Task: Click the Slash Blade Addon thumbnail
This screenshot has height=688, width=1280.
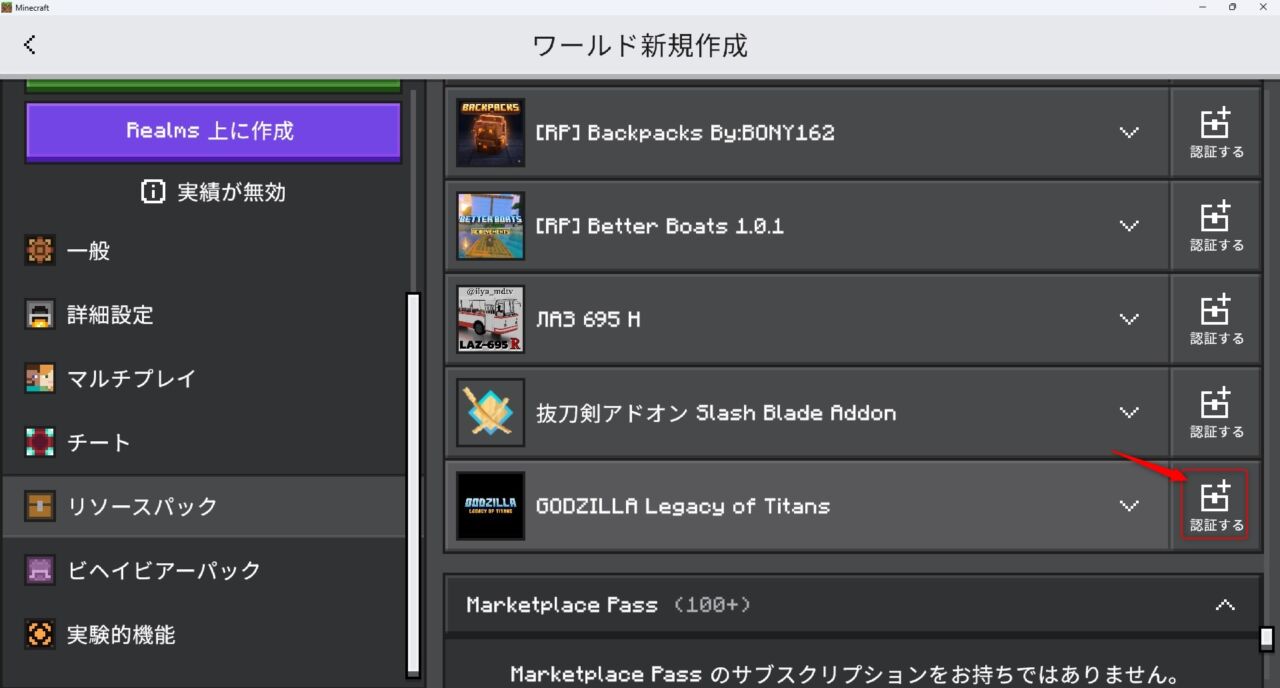Action: tap(490, 412)
